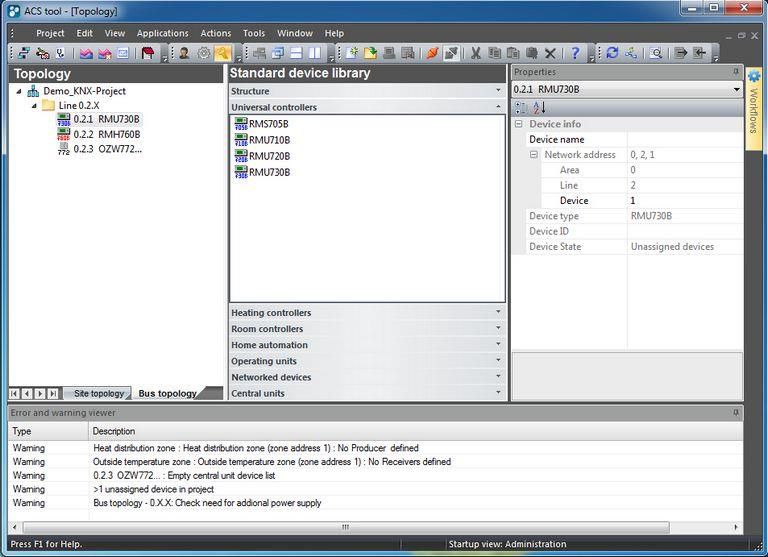This screenshot has height=557, width=768.
Task: Open the Applications menu
Action: [162, 33]
